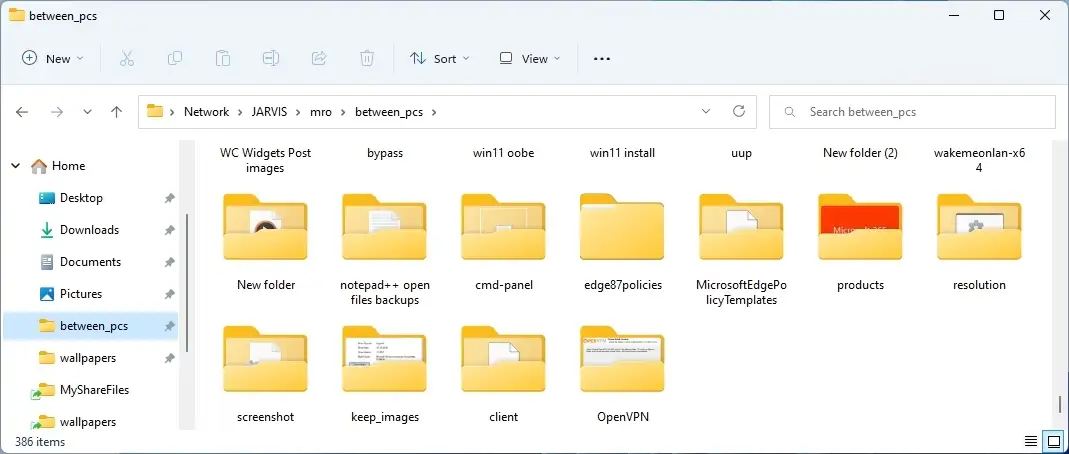Open the New item menu
This screenshot has width=1069, height=454.
[x=53, y=59]
